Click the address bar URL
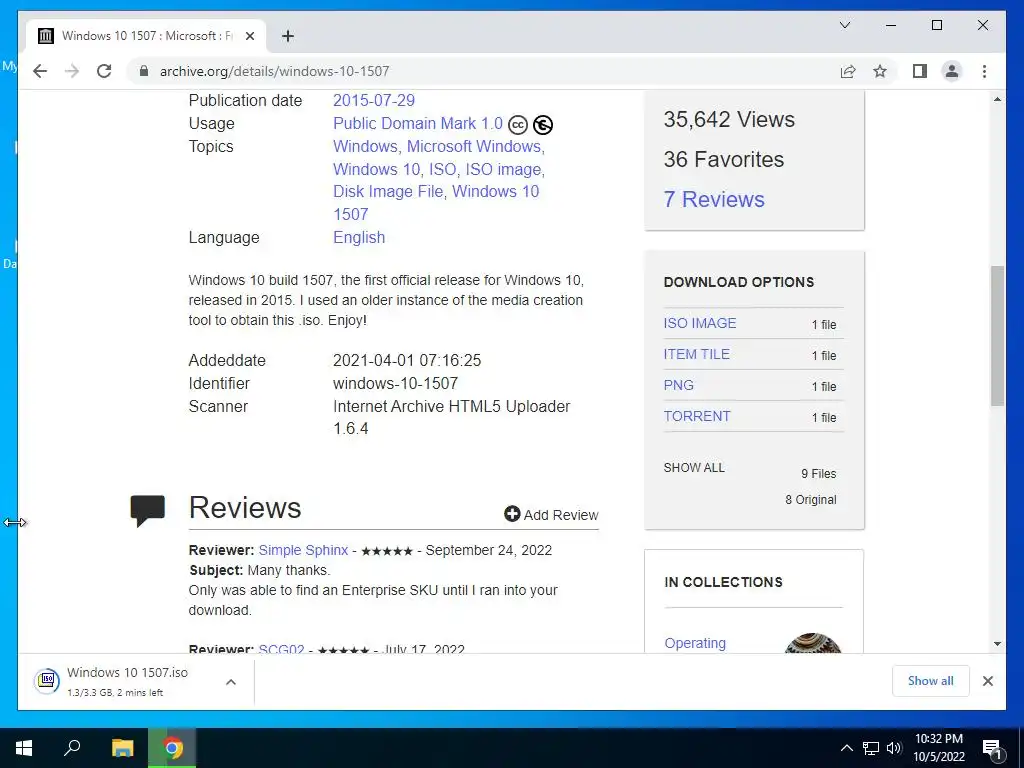 click(x=274, y=71)
